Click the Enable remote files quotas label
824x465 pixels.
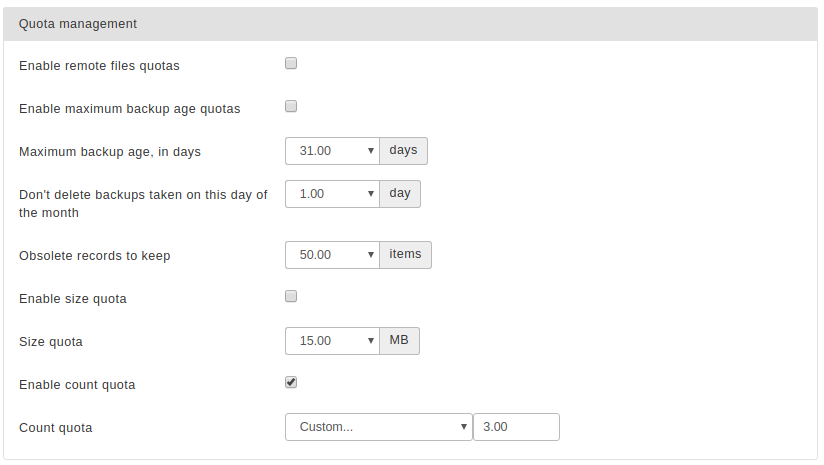[99, 66]
